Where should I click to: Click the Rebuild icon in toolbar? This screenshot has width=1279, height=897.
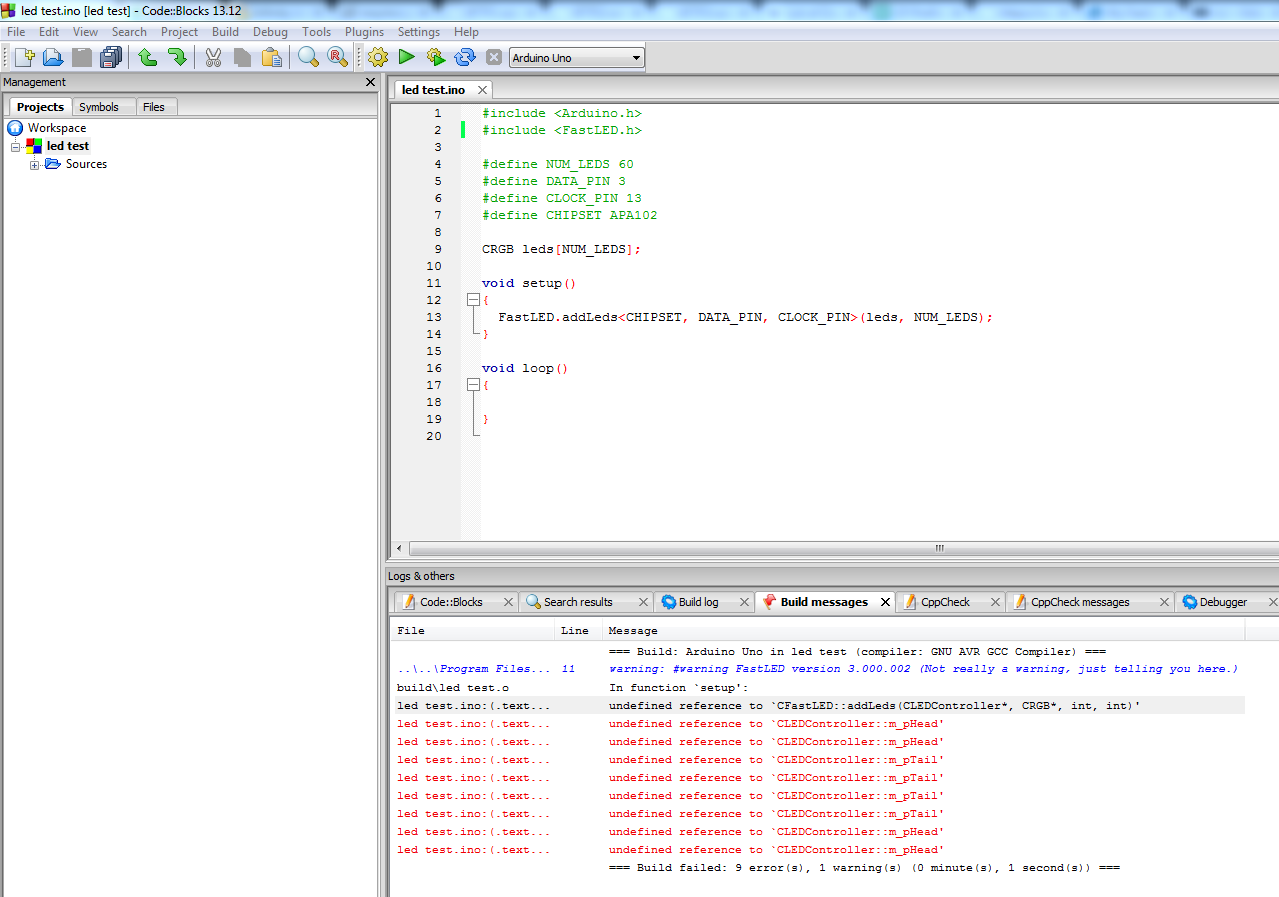(465, 58)
